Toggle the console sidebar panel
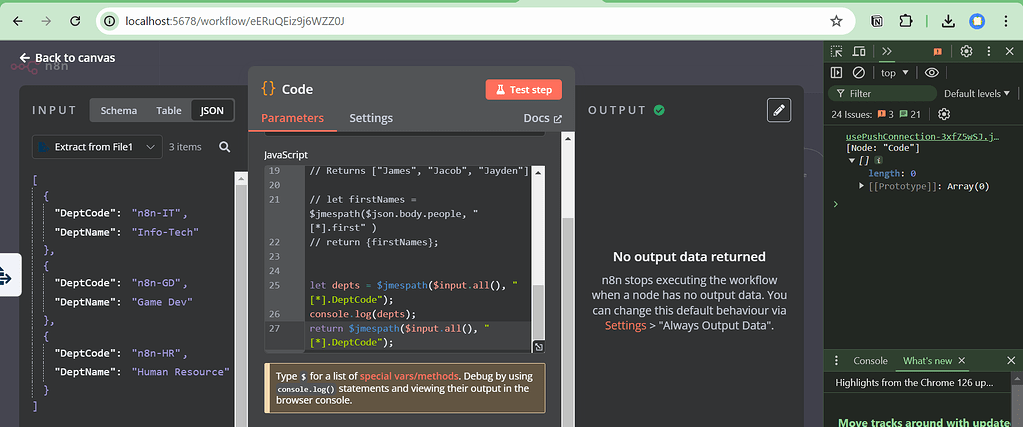Viewport: 1023px width, 427px height. (837, 73)
